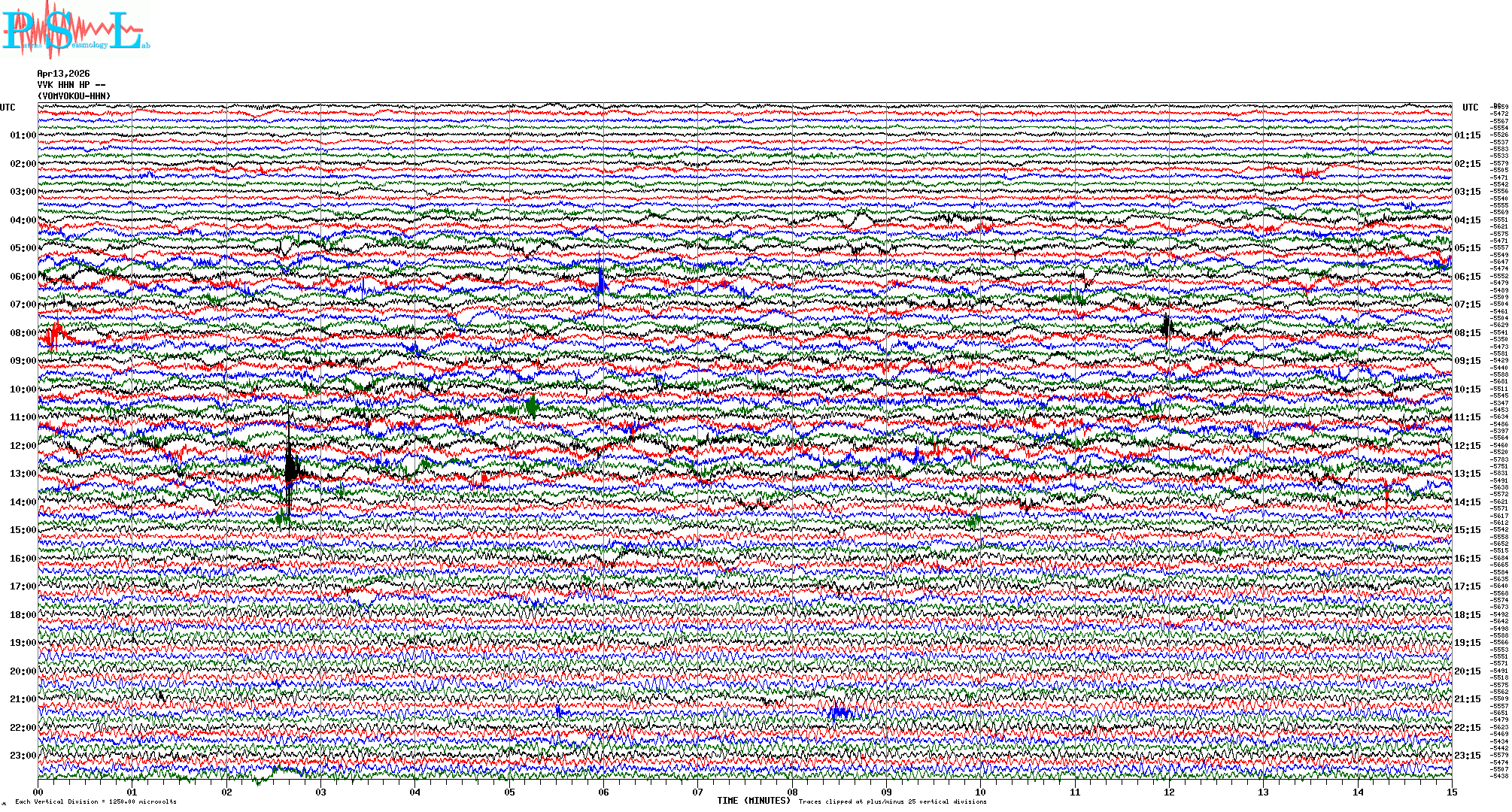1512x812 pixels.
Task: Click the 07 minute tick on bottom axis
Action: pyautogui.click(x=697, y=792)
